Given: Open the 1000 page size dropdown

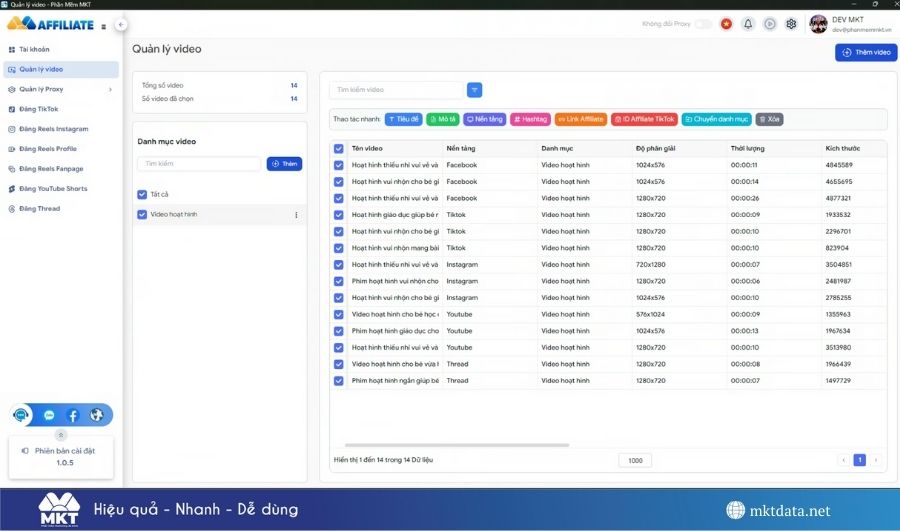Looking at the screenshot, I should [635, 460].
